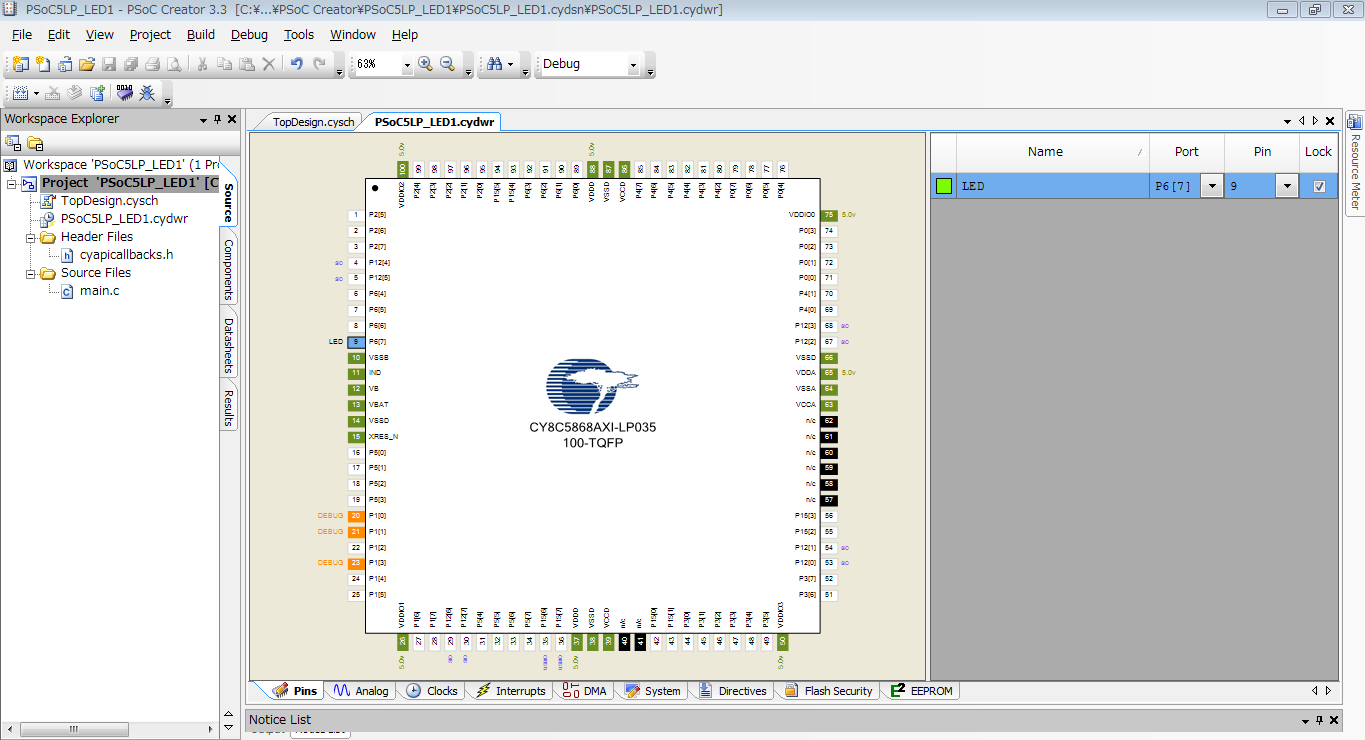Open the View menu

point(100,34)
